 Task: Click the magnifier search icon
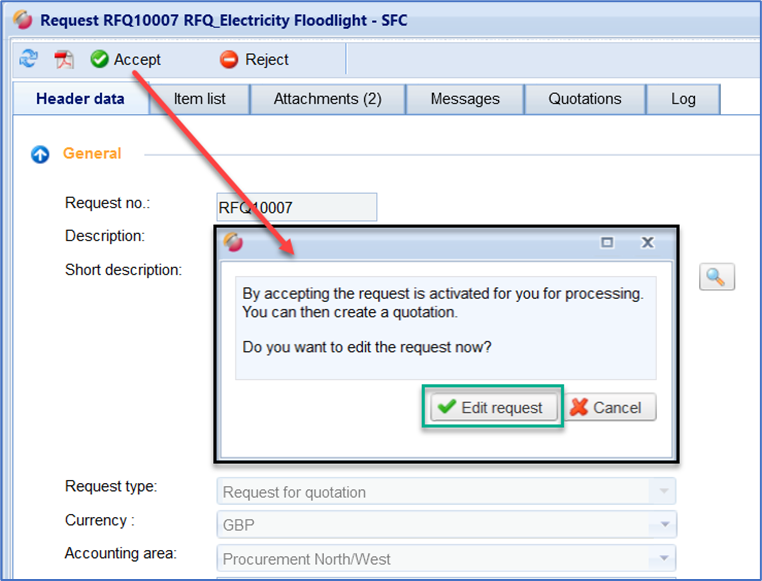(x=717, y=278)
